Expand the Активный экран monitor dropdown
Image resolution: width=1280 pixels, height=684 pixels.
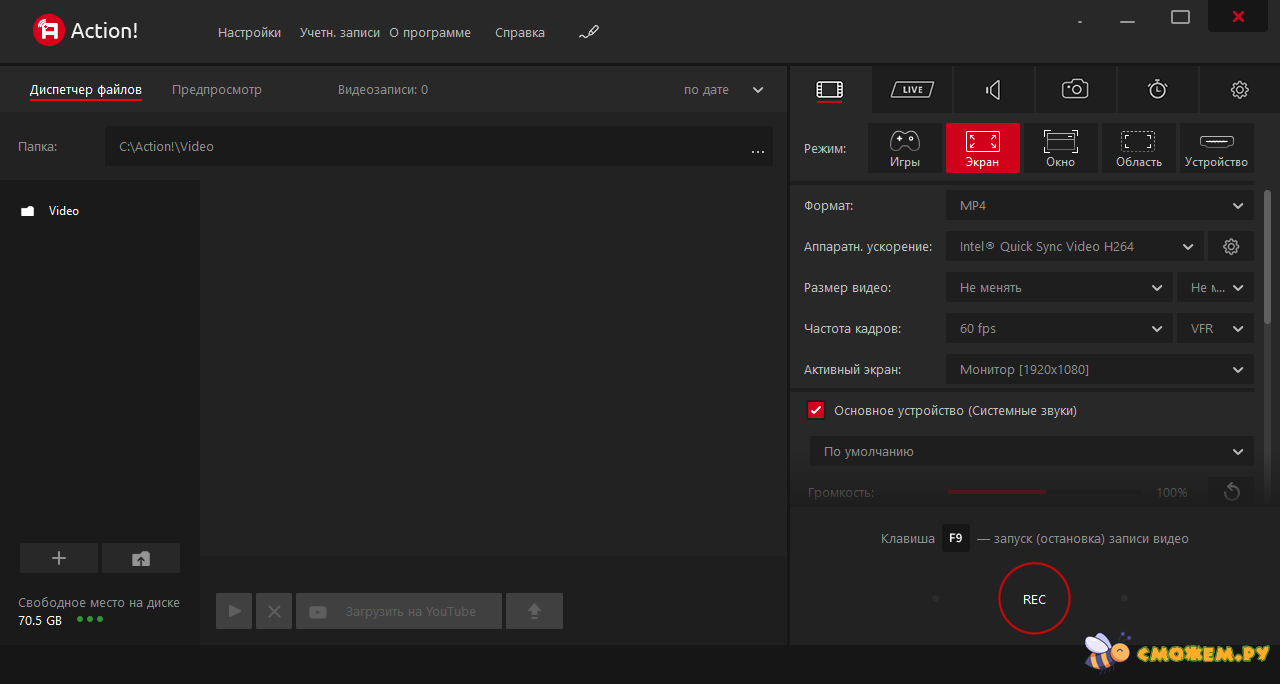point(1099,369)
